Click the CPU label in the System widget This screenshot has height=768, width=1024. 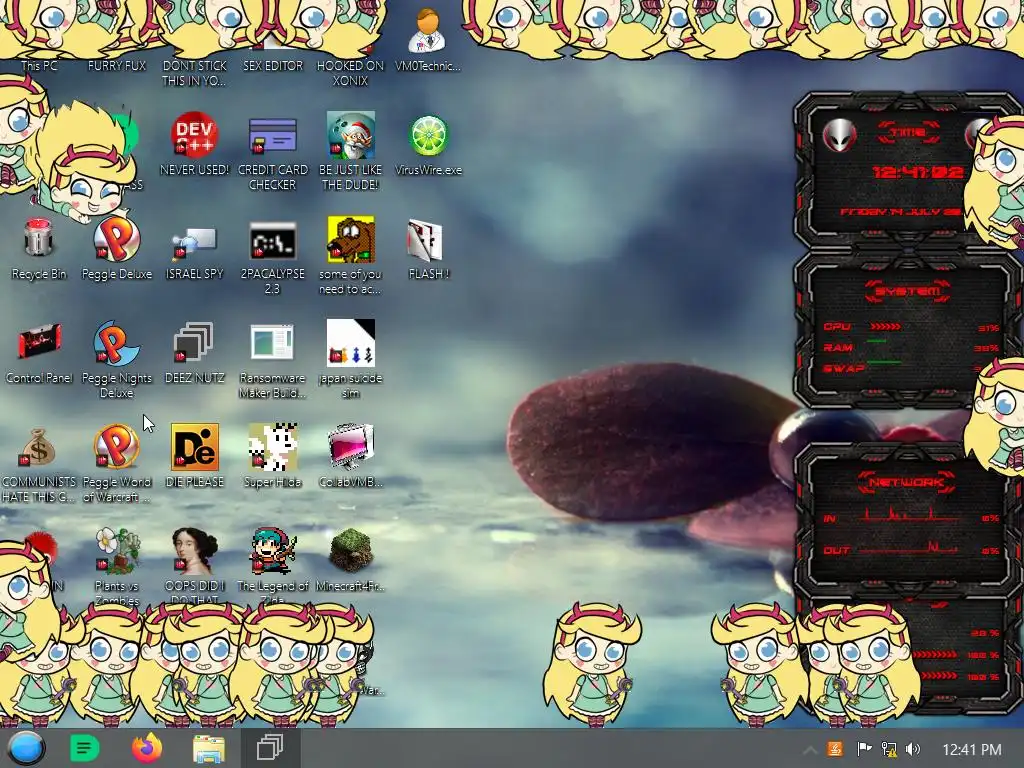(x=837, y=327)
